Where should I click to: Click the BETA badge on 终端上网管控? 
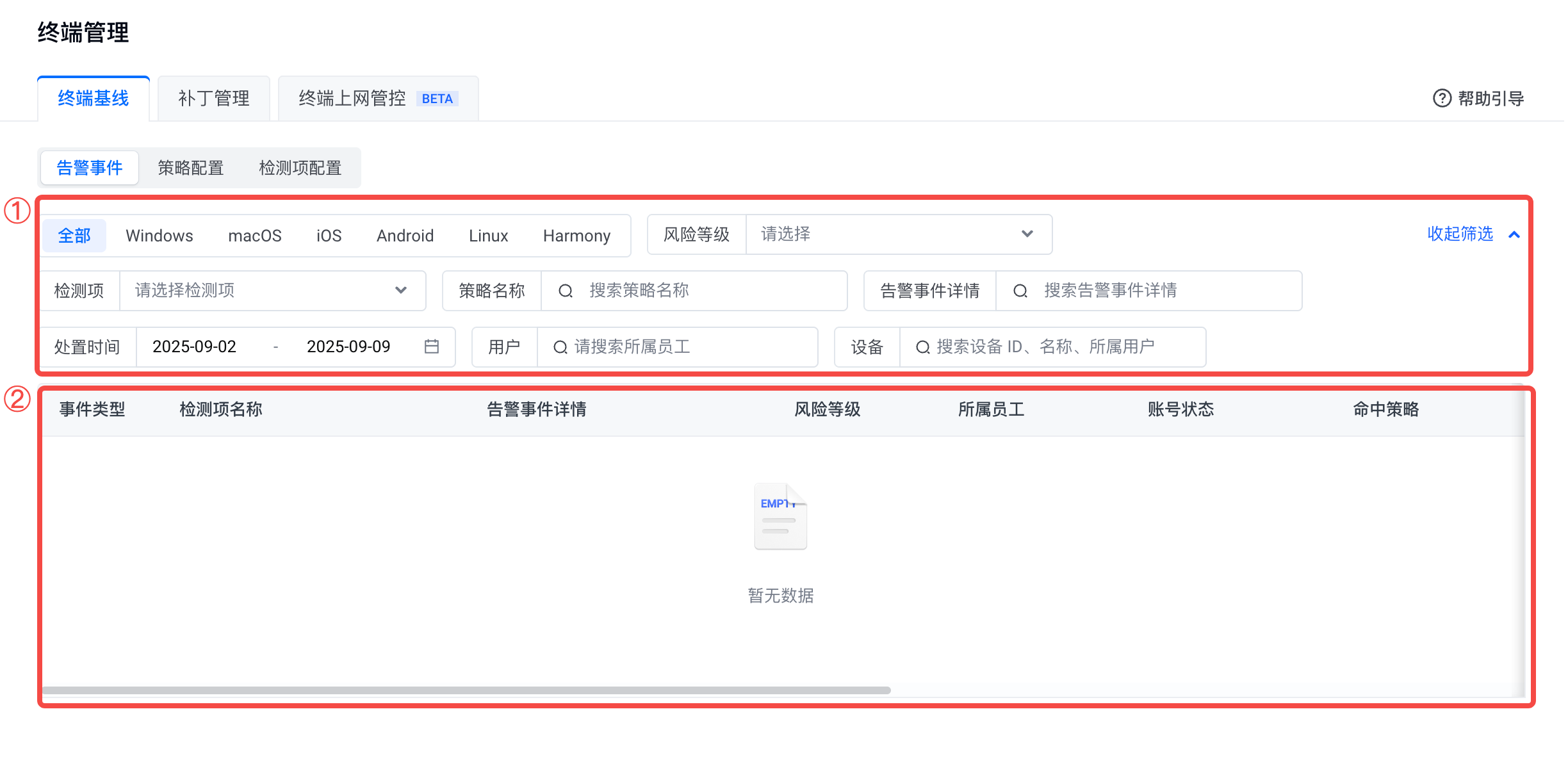(x=437, y=99)
